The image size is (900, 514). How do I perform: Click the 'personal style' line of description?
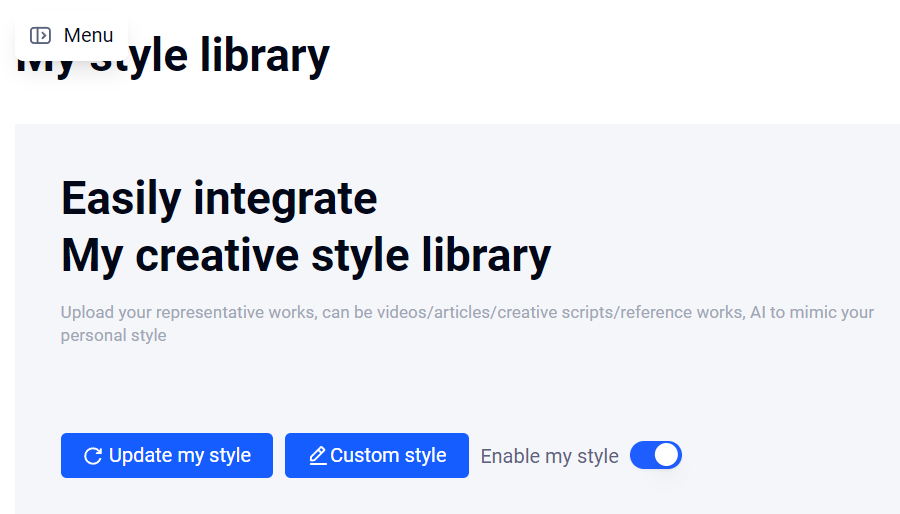point(113,335)
